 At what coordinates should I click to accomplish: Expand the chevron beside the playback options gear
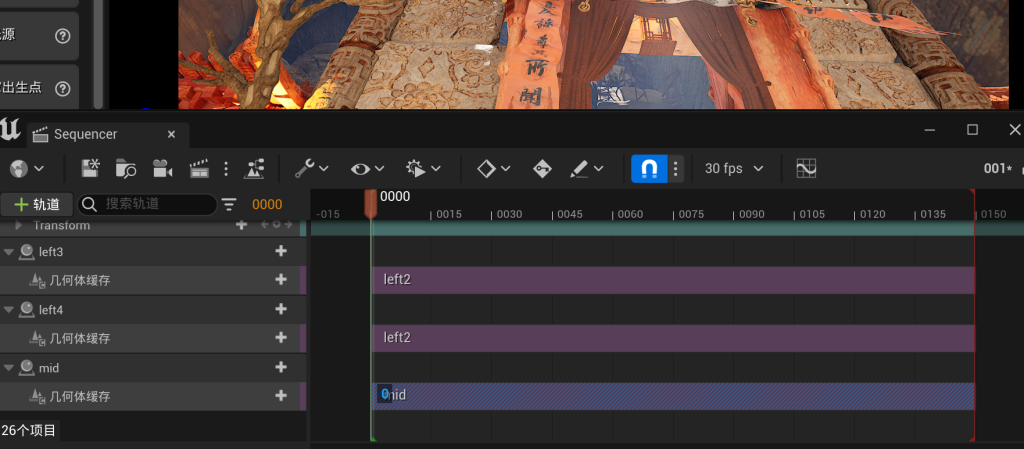(x=436, y=168)
